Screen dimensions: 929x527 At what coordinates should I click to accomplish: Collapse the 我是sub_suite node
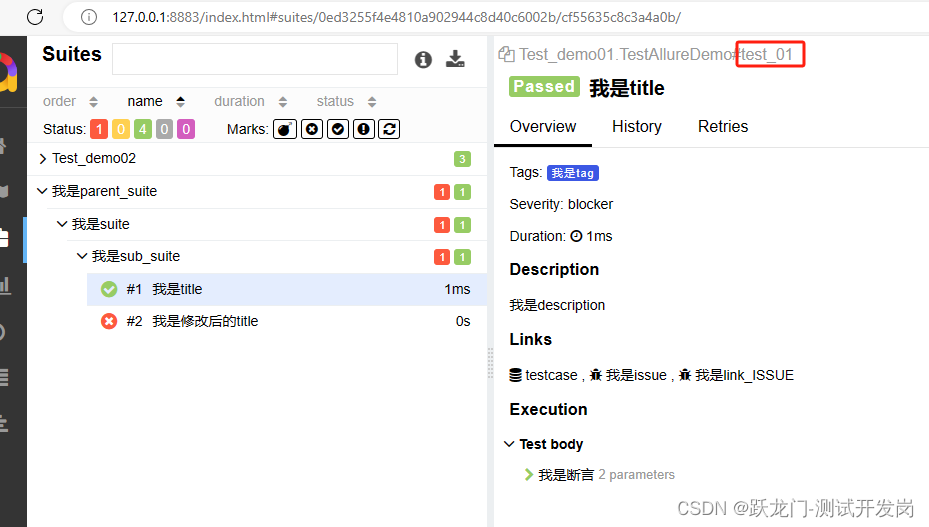(x=277, y=257)
